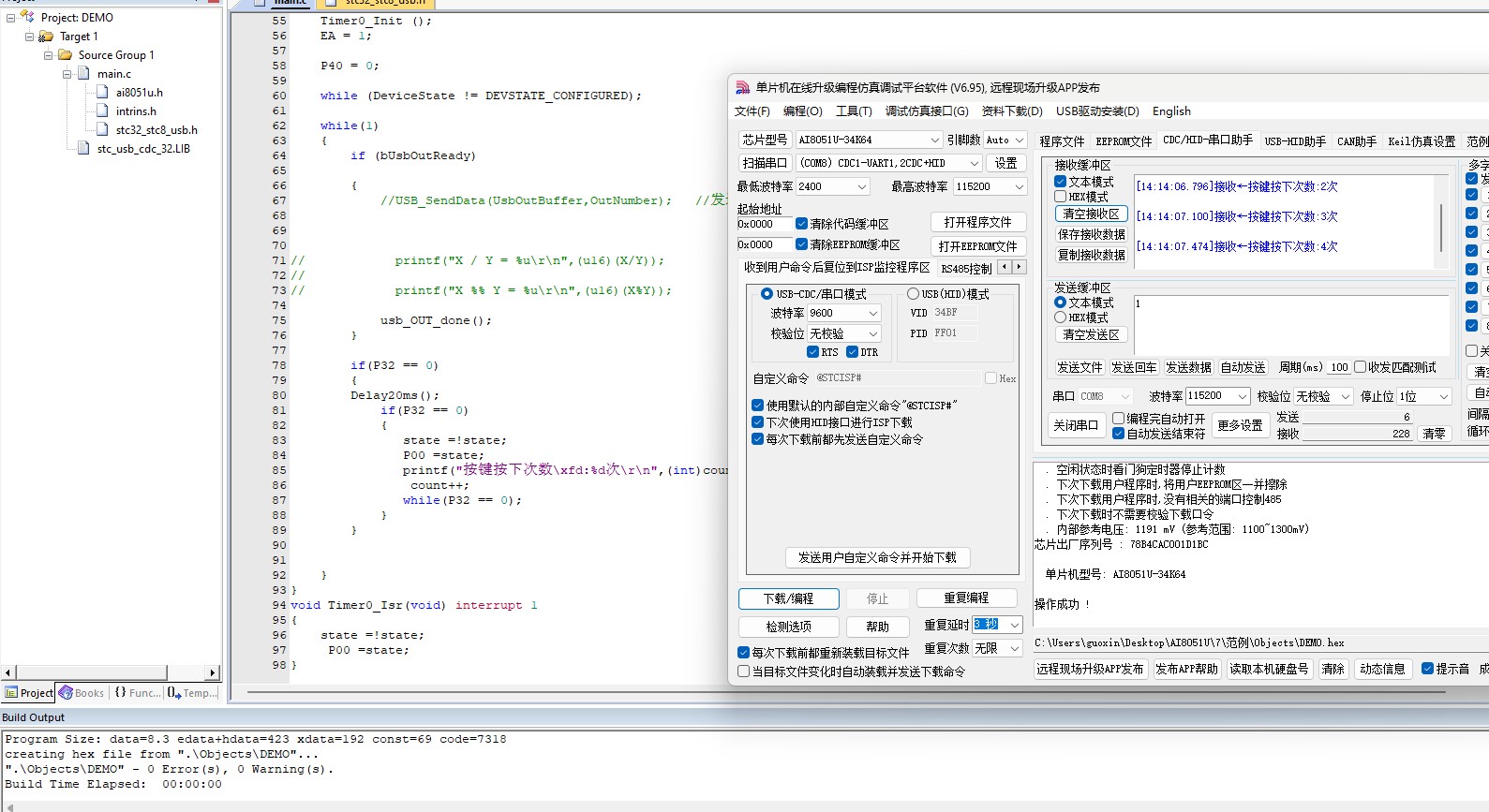Open the 调试仿真接口(G) menu

pos(927,111)
